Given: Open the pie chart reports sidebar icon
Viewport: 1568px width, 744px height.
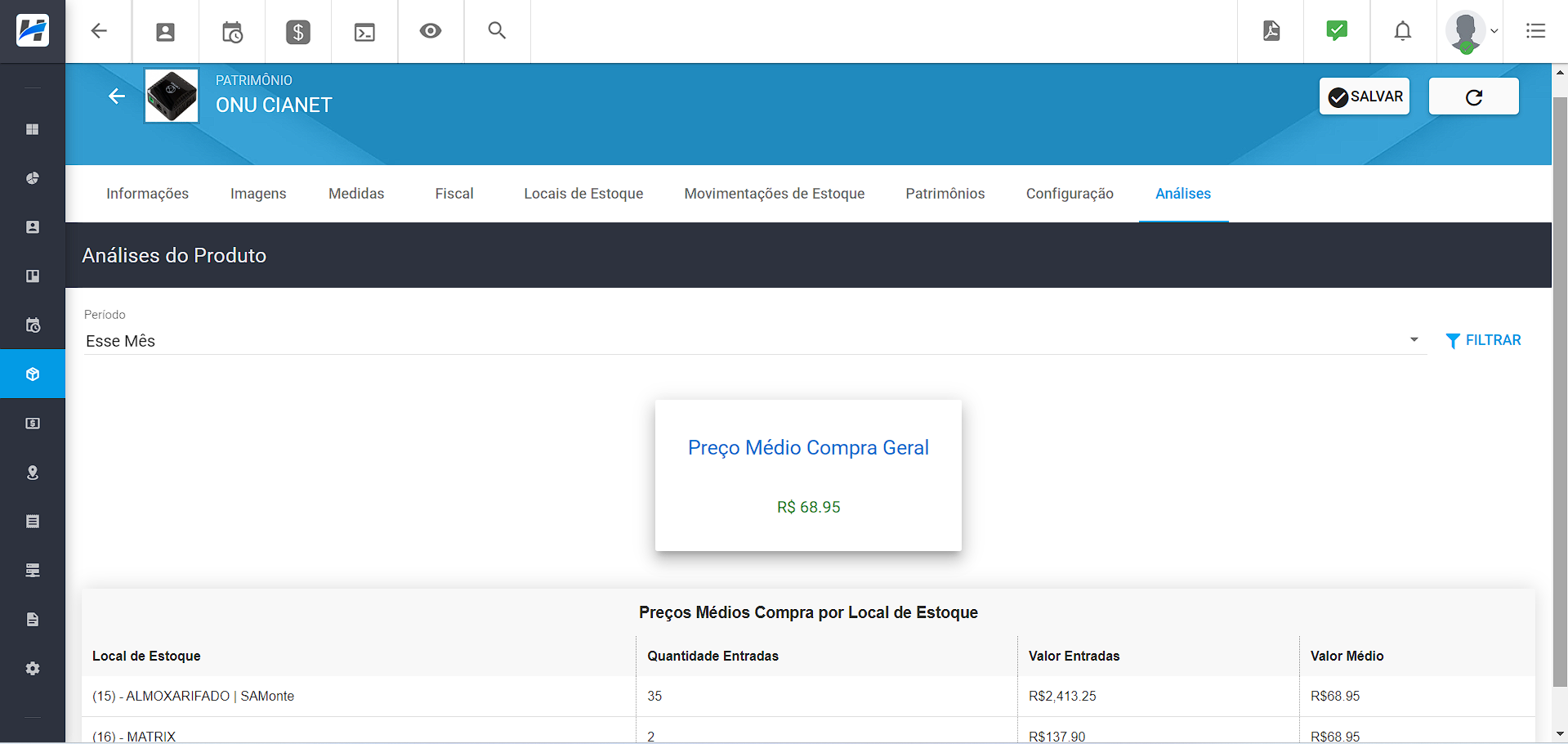Looking at the screenshot, I should pos(33,178).
